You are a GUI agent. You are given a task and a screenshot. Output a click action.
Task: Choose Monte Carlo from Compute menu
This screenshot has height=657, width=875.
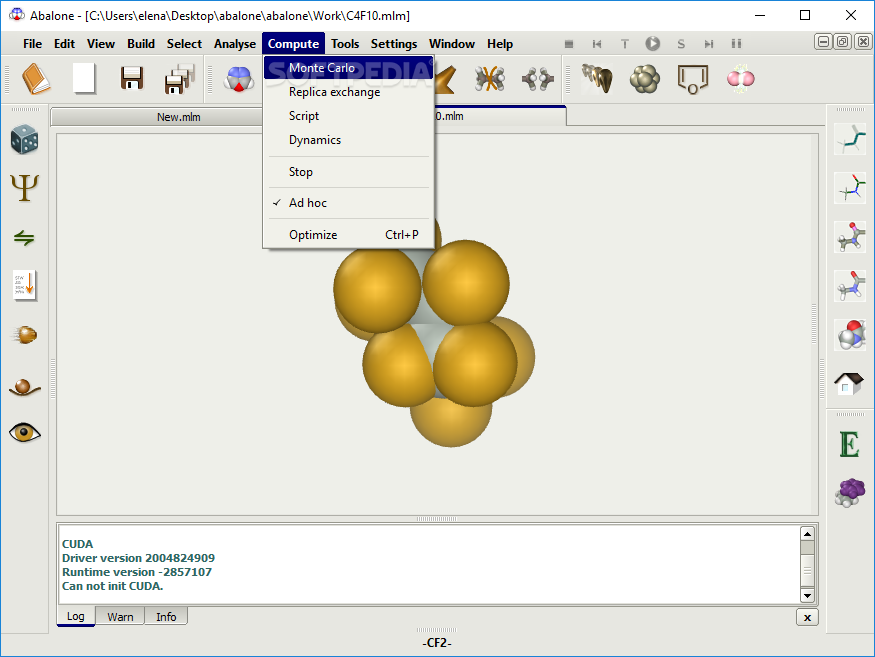pos(348,68)
